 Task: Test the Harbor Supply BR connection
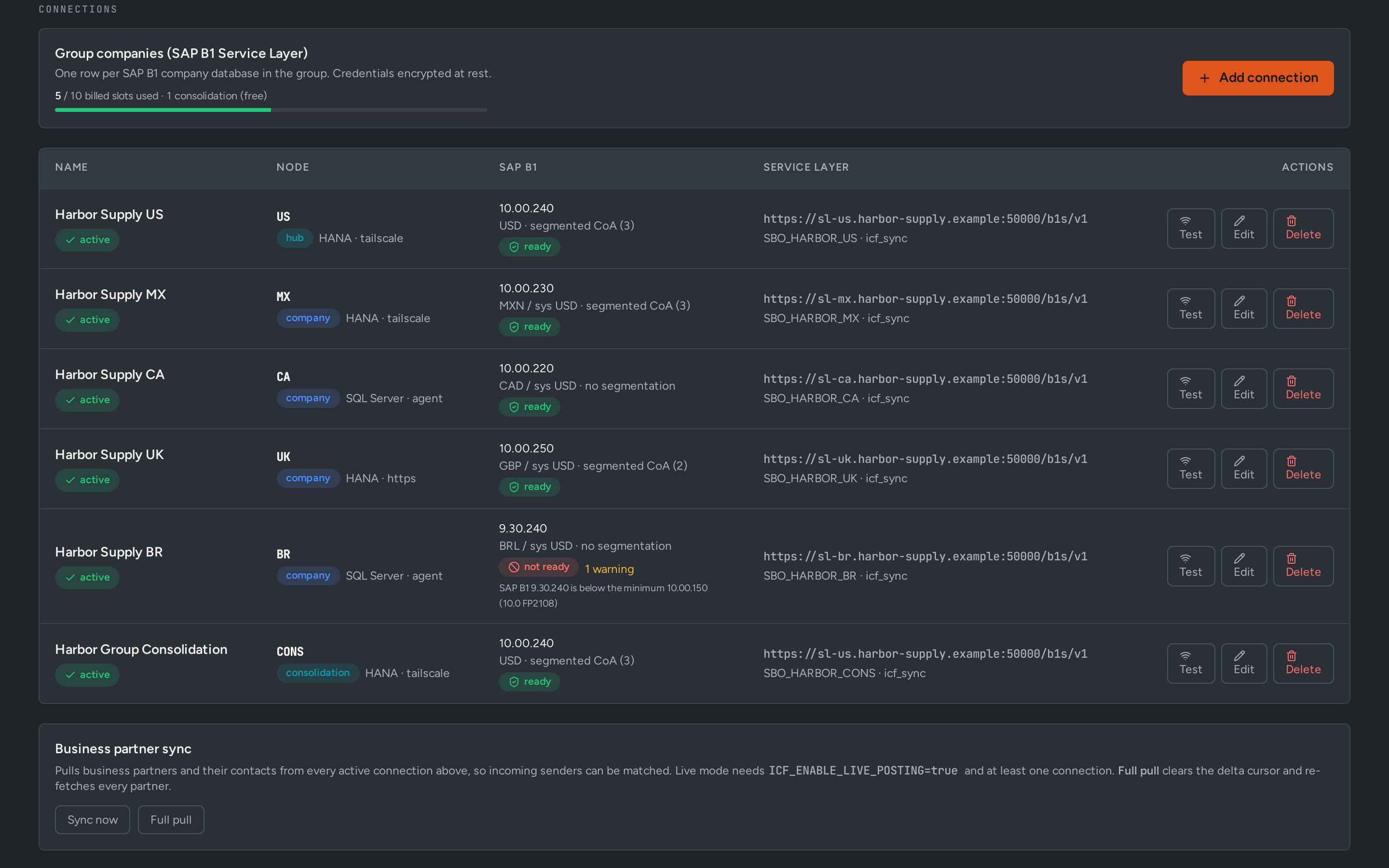tap(1190, 566)
